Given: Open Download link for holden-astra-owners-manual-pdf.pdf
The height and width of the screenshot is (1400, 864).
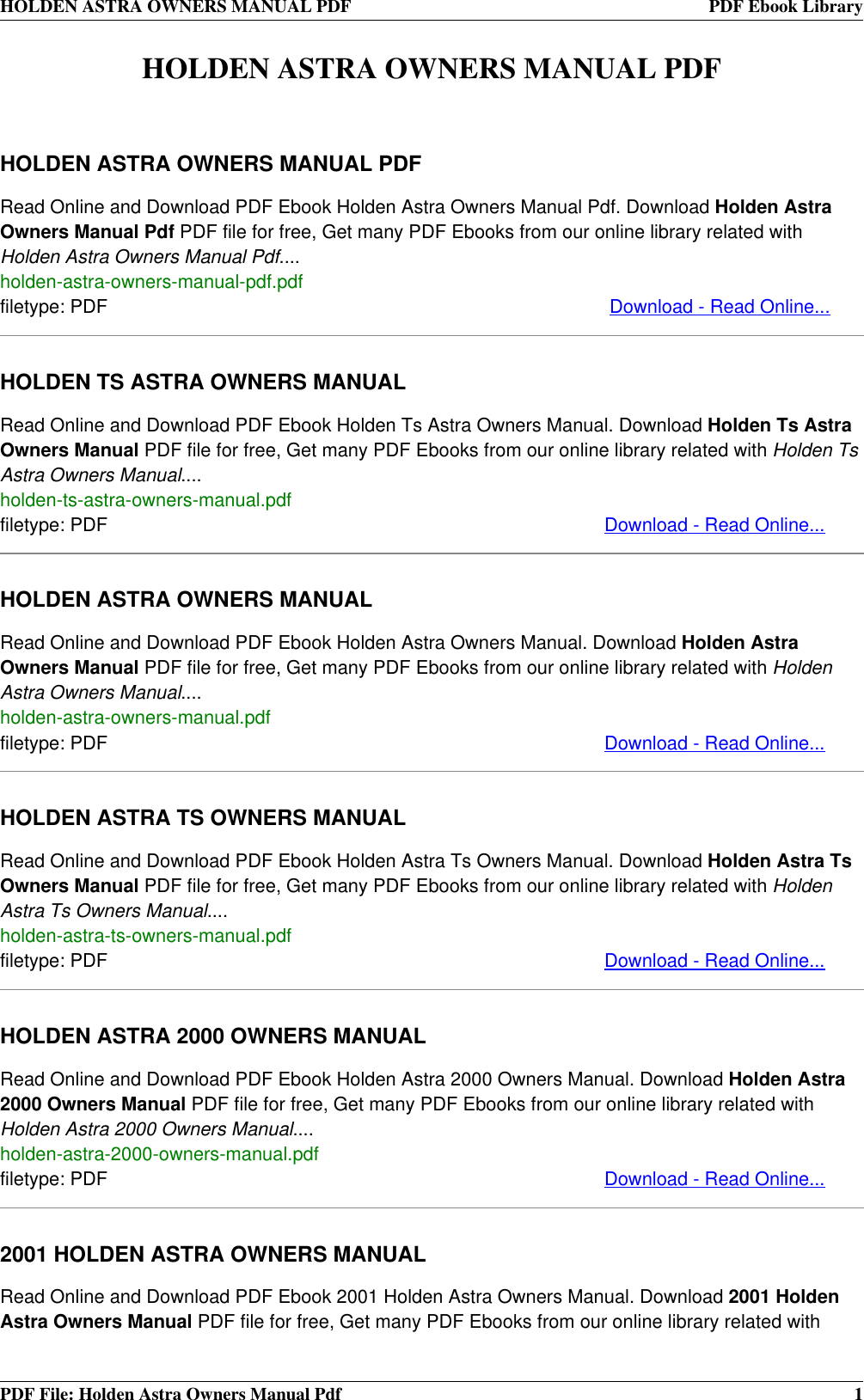Looking at the screenshot, I should click(x=720, y=307).
